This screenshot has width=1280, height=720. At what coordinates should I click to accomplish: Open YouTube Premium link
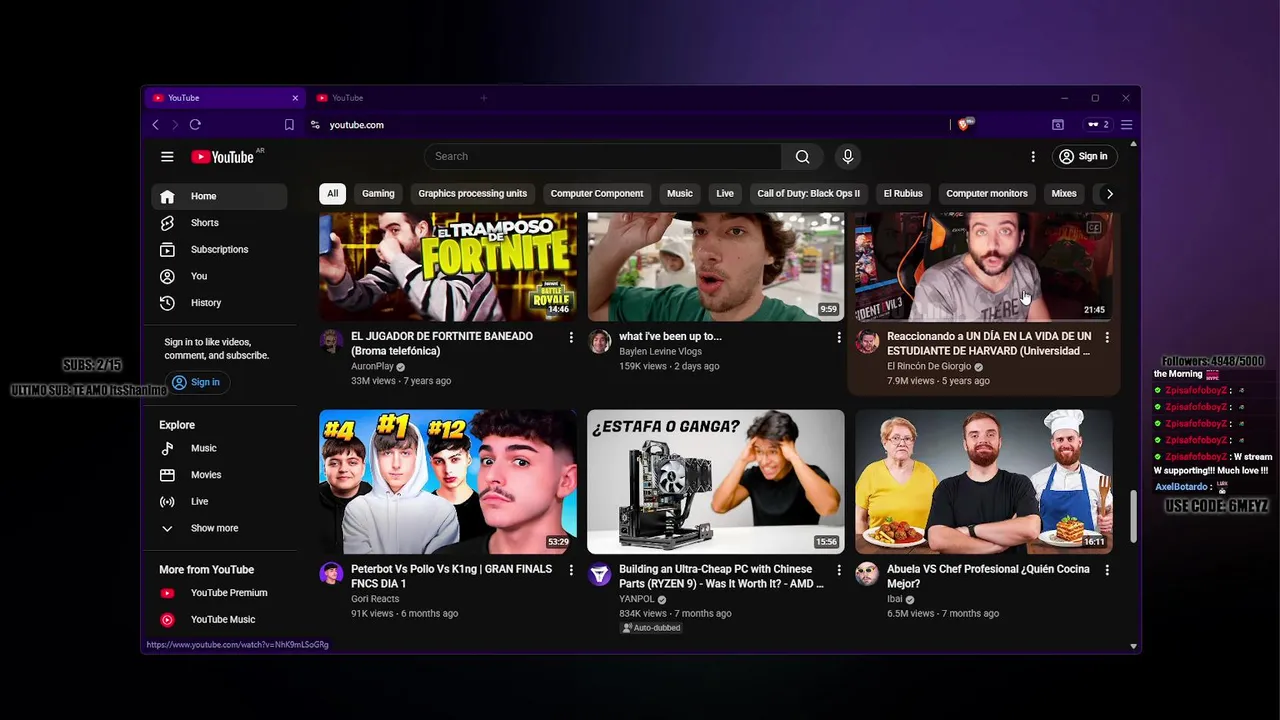[x=221, y=593]
